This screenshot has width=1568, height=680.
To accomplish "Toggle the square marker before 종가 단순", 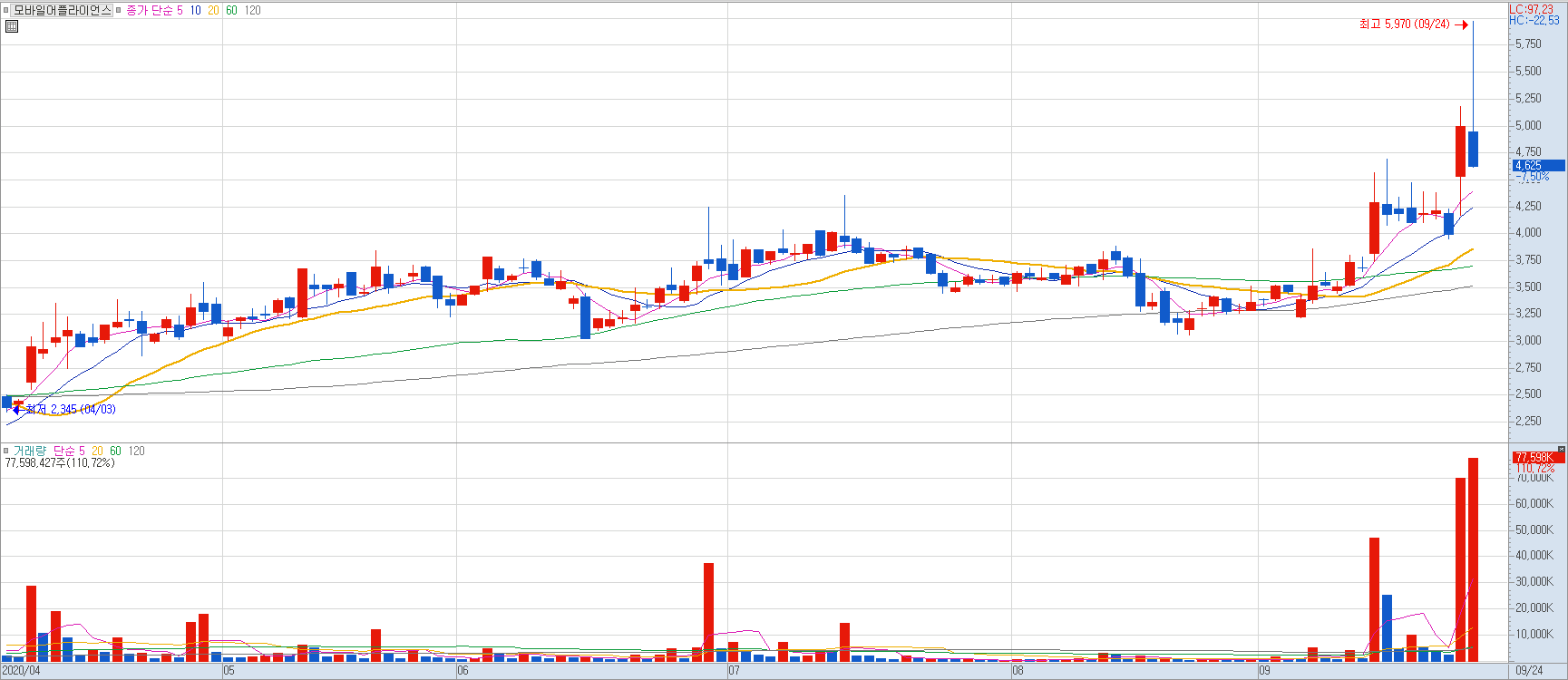I will click(x=119, y=10).
